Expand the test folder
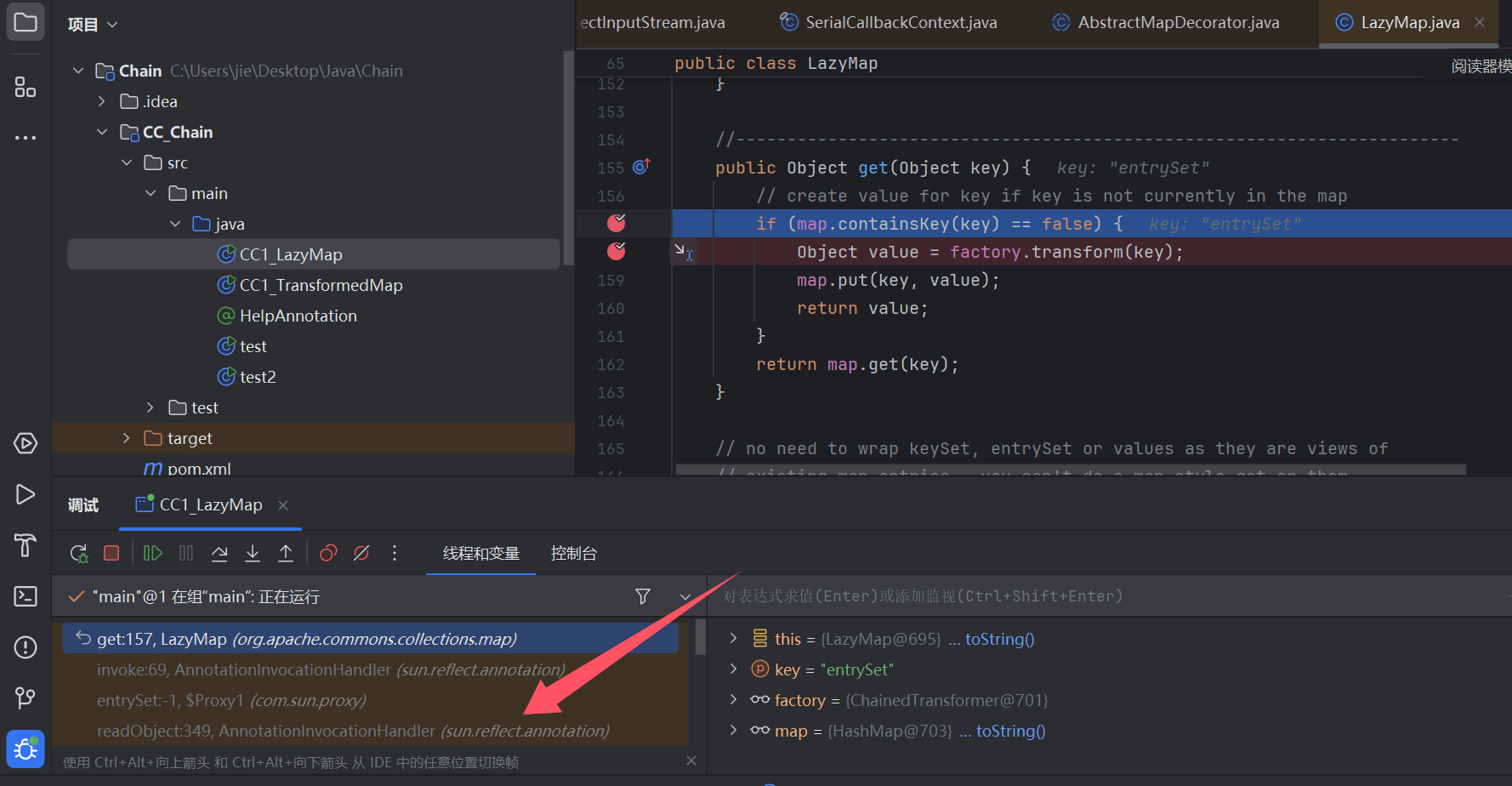 coord(151,407)
